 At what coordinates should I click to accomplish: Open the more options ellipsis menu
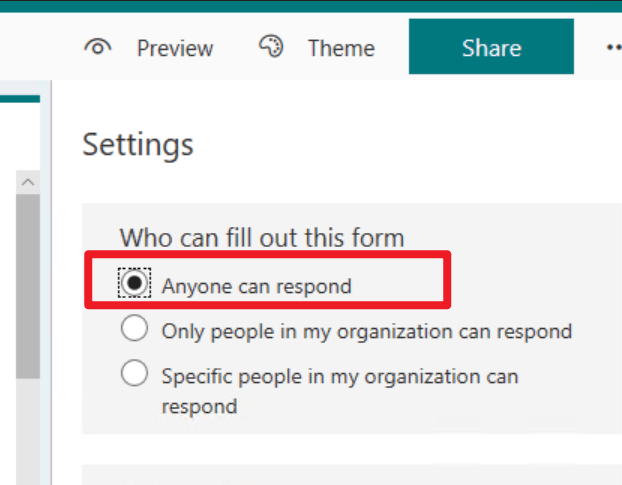pos(614,48)
